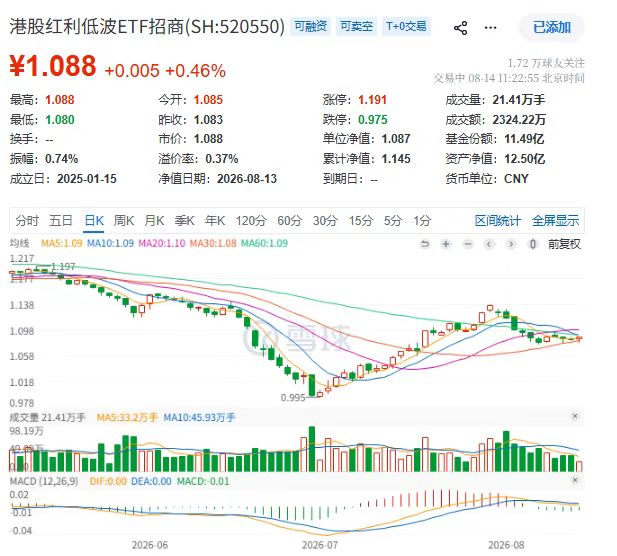This screenshot has width=617, height=556.
Task: Click the 均线 indicator label
Action: pyautogui.click(x=19, y=244)
